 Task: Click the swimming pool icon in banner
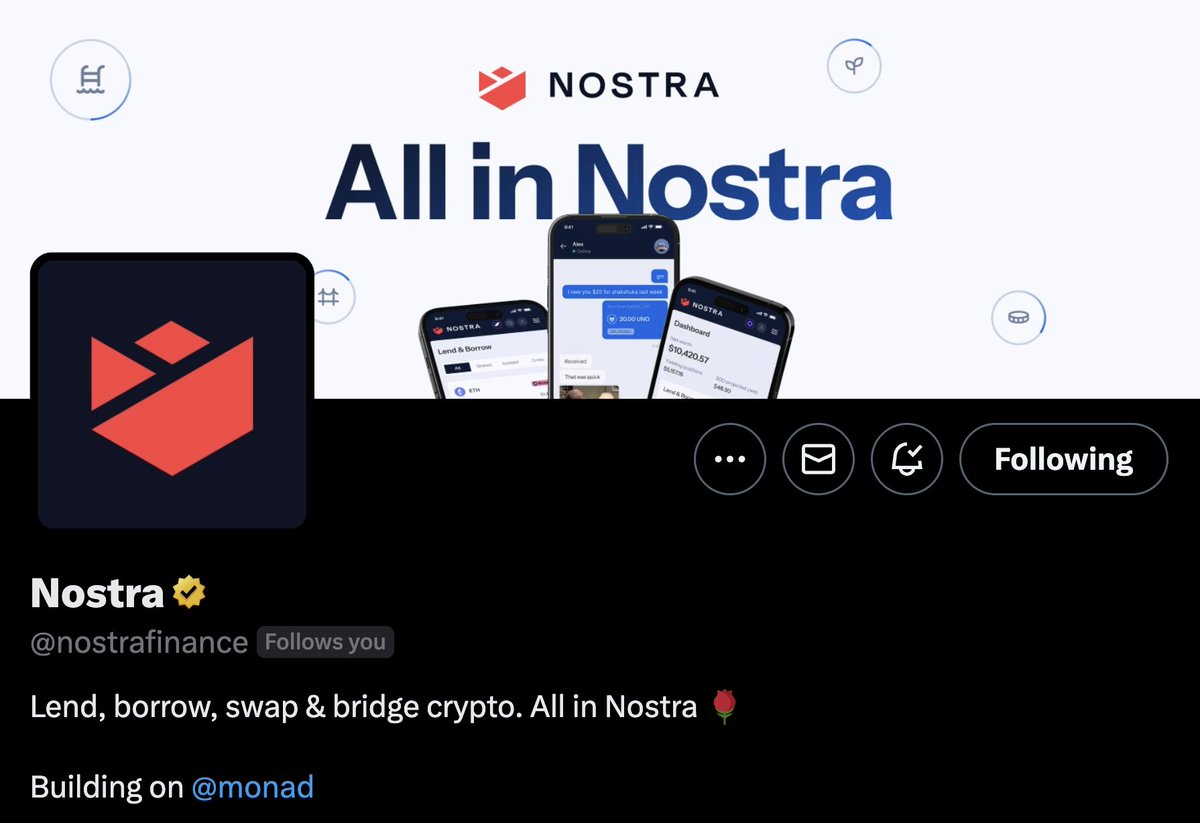tap(90, 79)
